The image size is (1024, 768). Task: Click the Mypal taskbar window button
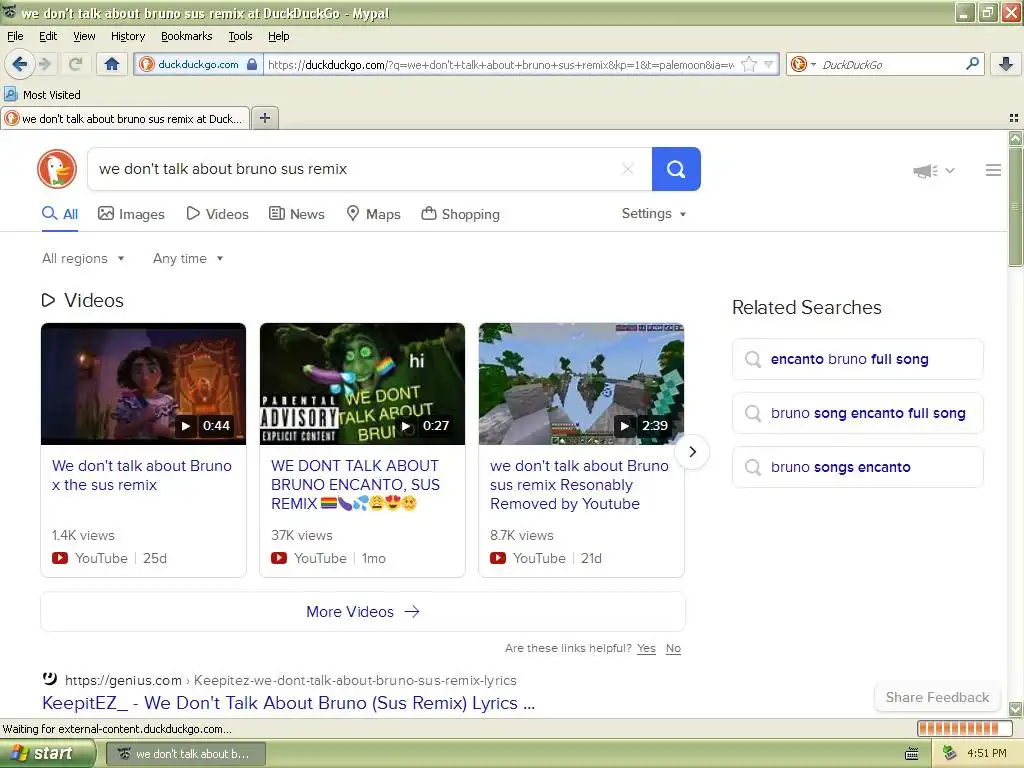coord(185,754)
